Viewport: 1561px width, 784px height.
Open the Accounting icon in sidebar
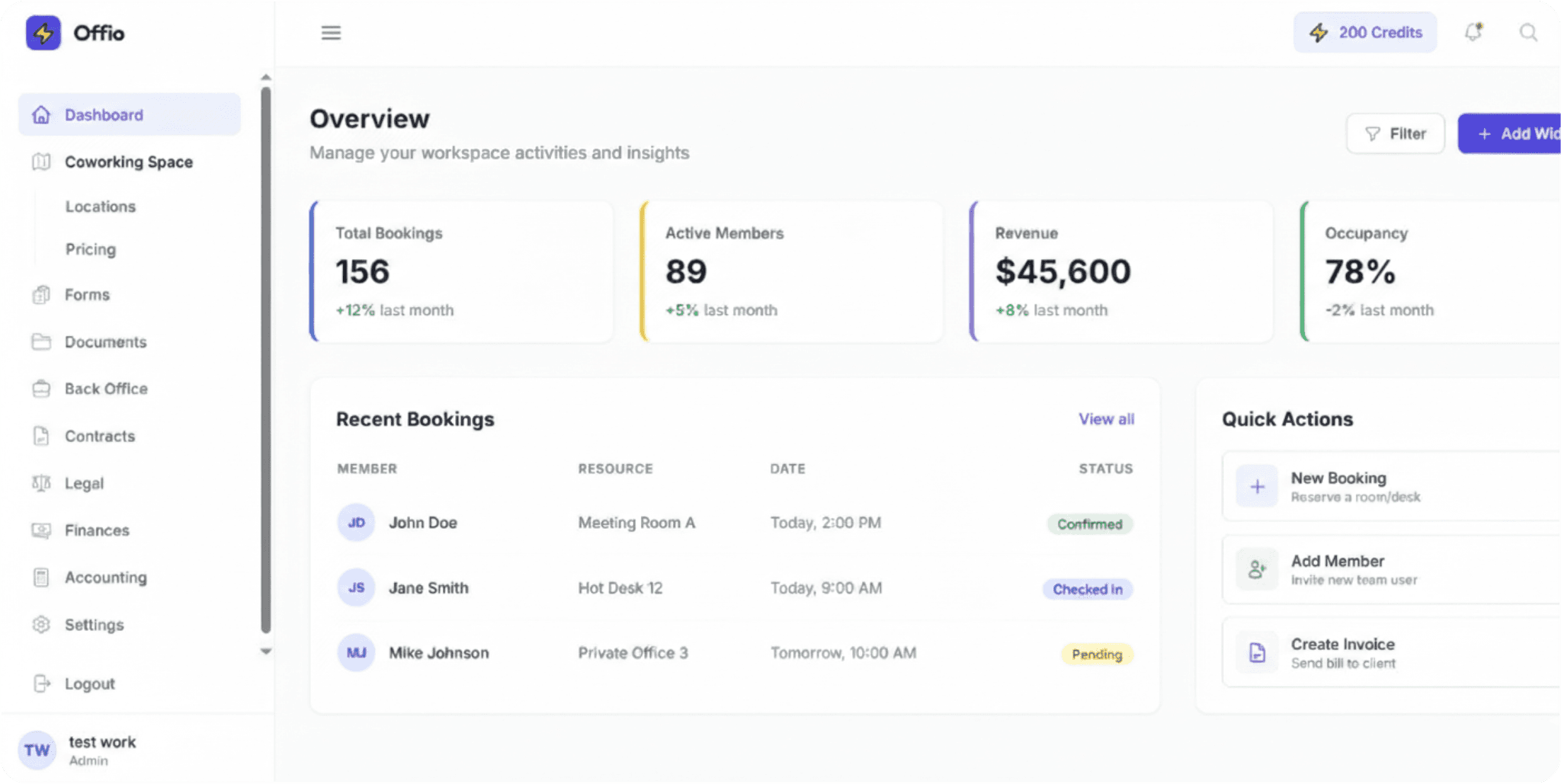[42, 578]
